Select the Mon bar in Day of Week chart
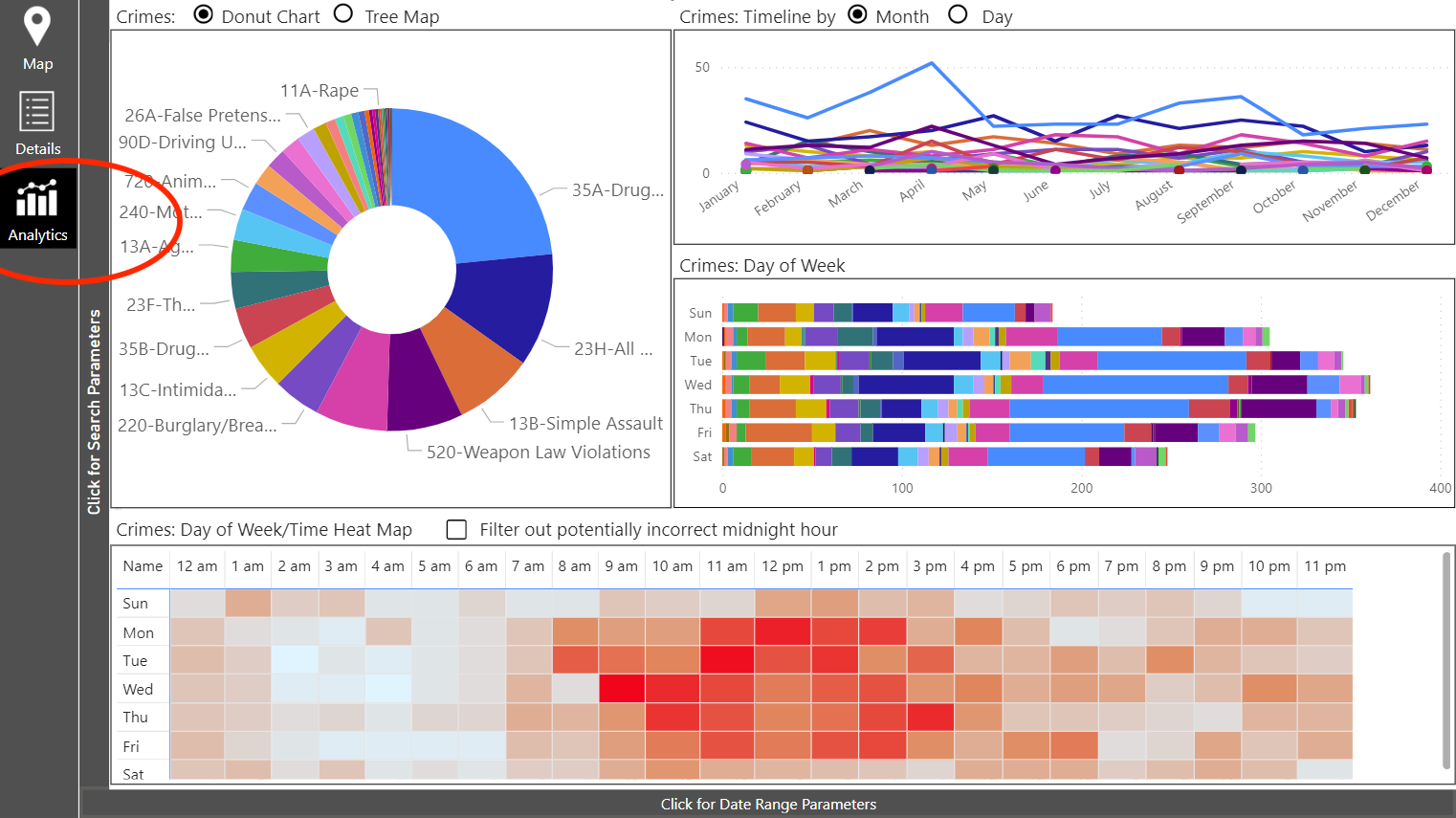Viewport: 1456px width, 818px height. tap(957, 336)
